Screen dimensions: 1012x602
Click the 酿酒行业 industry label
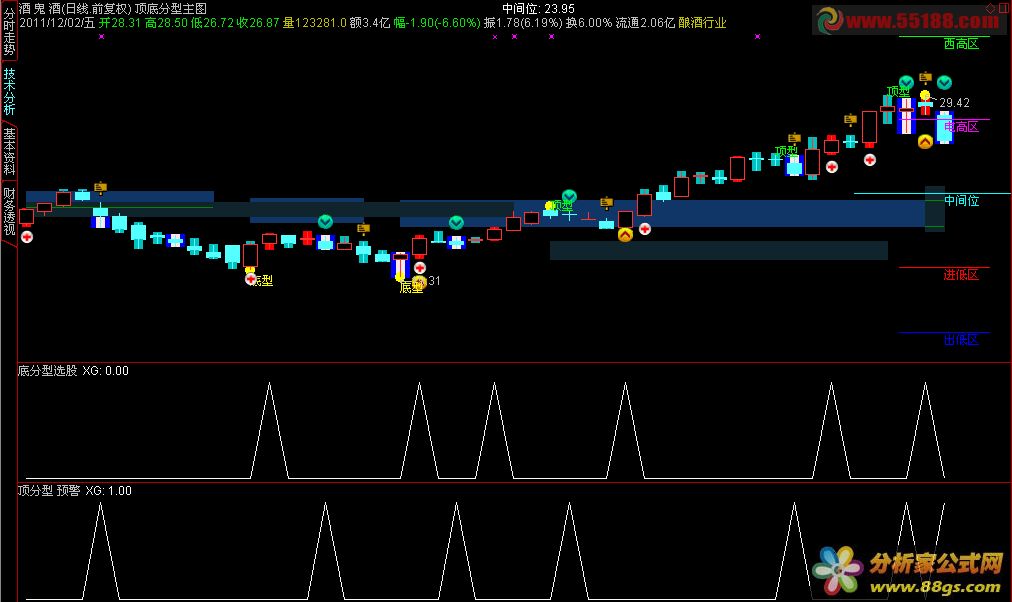click(x=702, y=23)
